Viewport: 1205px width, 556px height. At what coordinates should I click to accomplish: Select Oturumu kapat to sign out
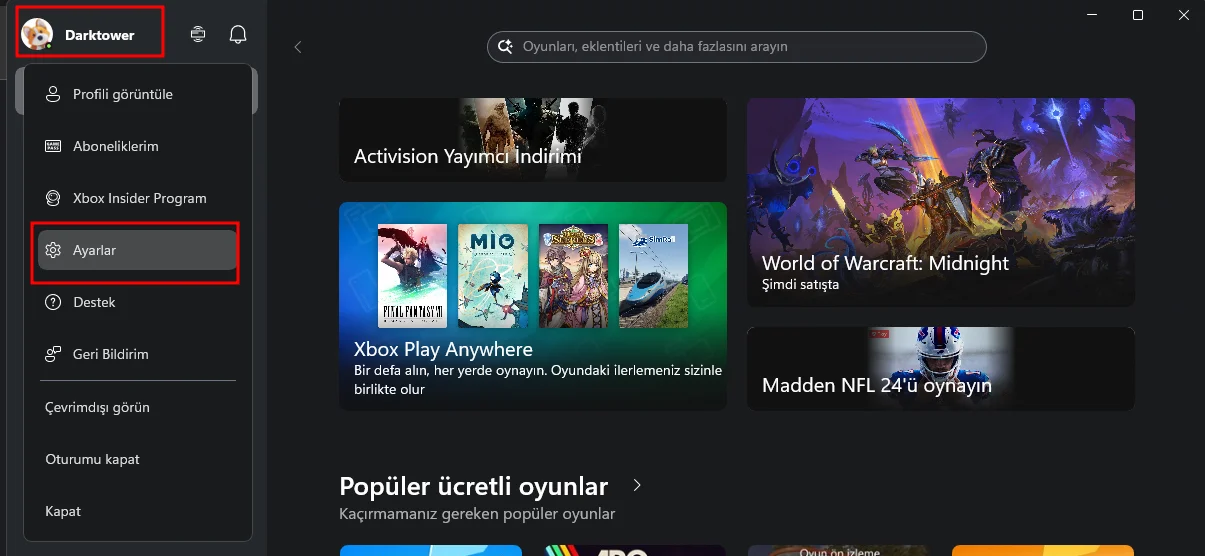tap(137, 459)
